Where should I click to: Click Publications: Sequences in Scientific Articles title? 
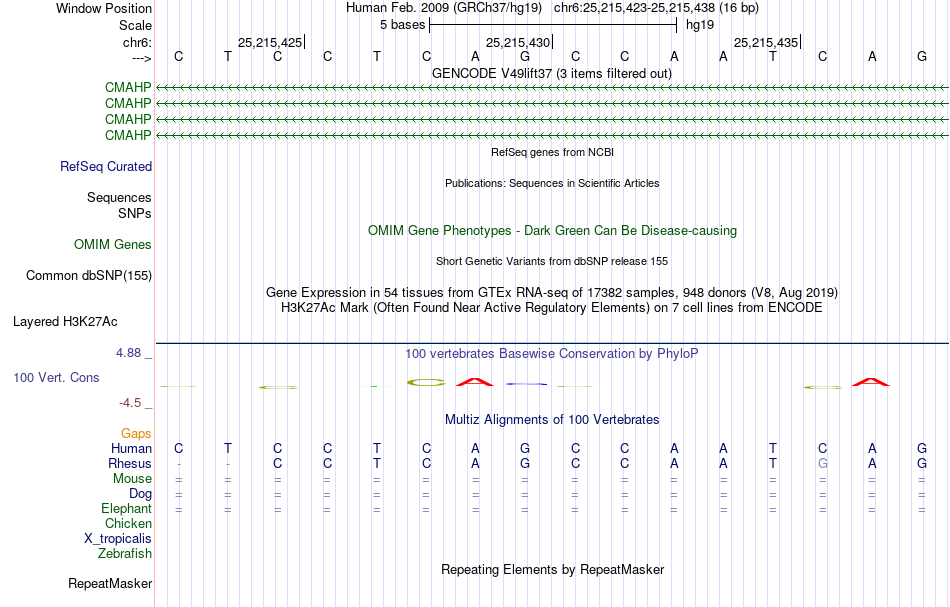[x=552, y=183]
